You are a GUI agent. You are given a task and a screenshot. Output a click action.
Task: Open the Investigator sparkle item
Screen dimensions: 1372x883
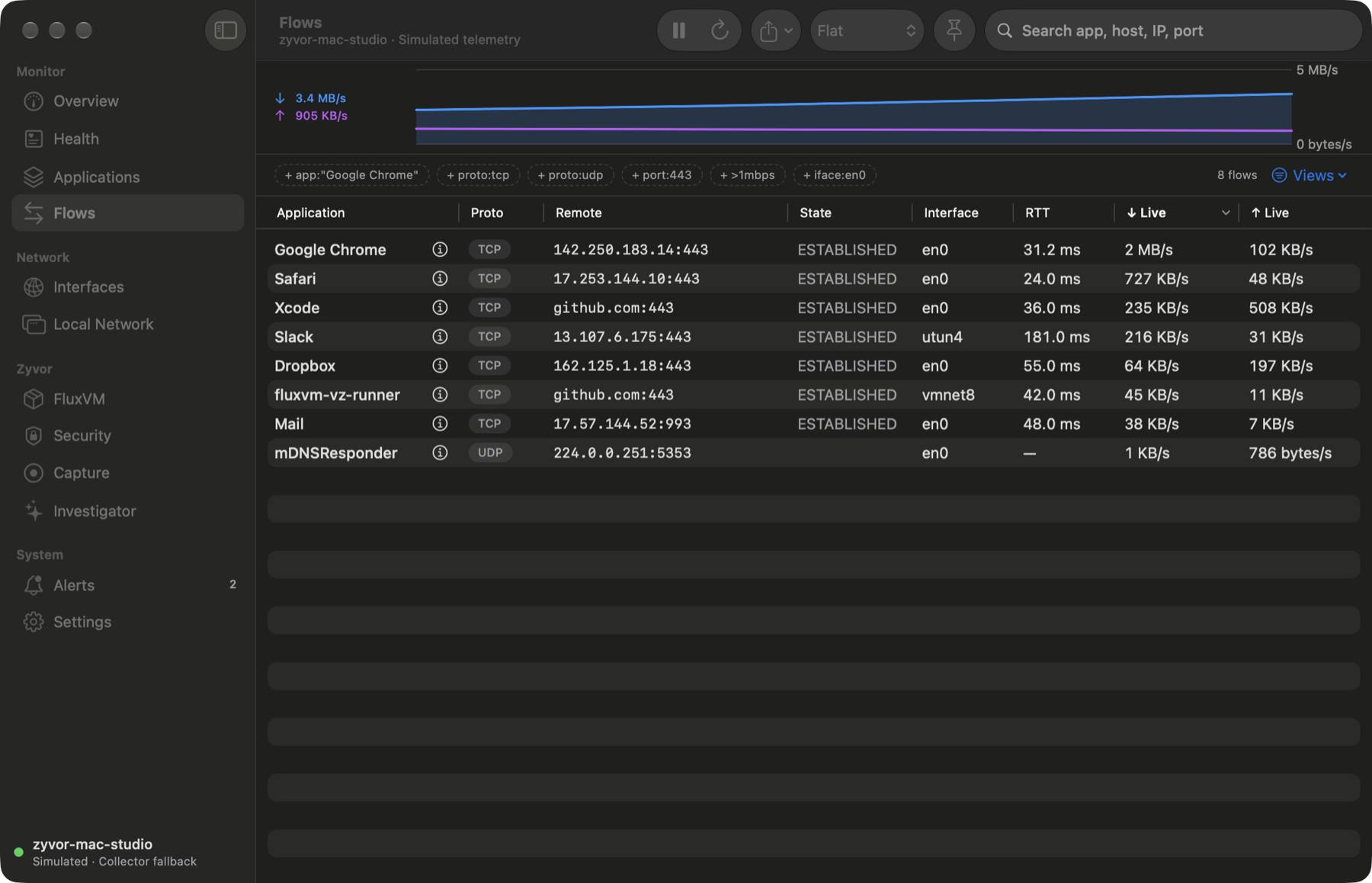pyautogui.click(x=128, y=511)
